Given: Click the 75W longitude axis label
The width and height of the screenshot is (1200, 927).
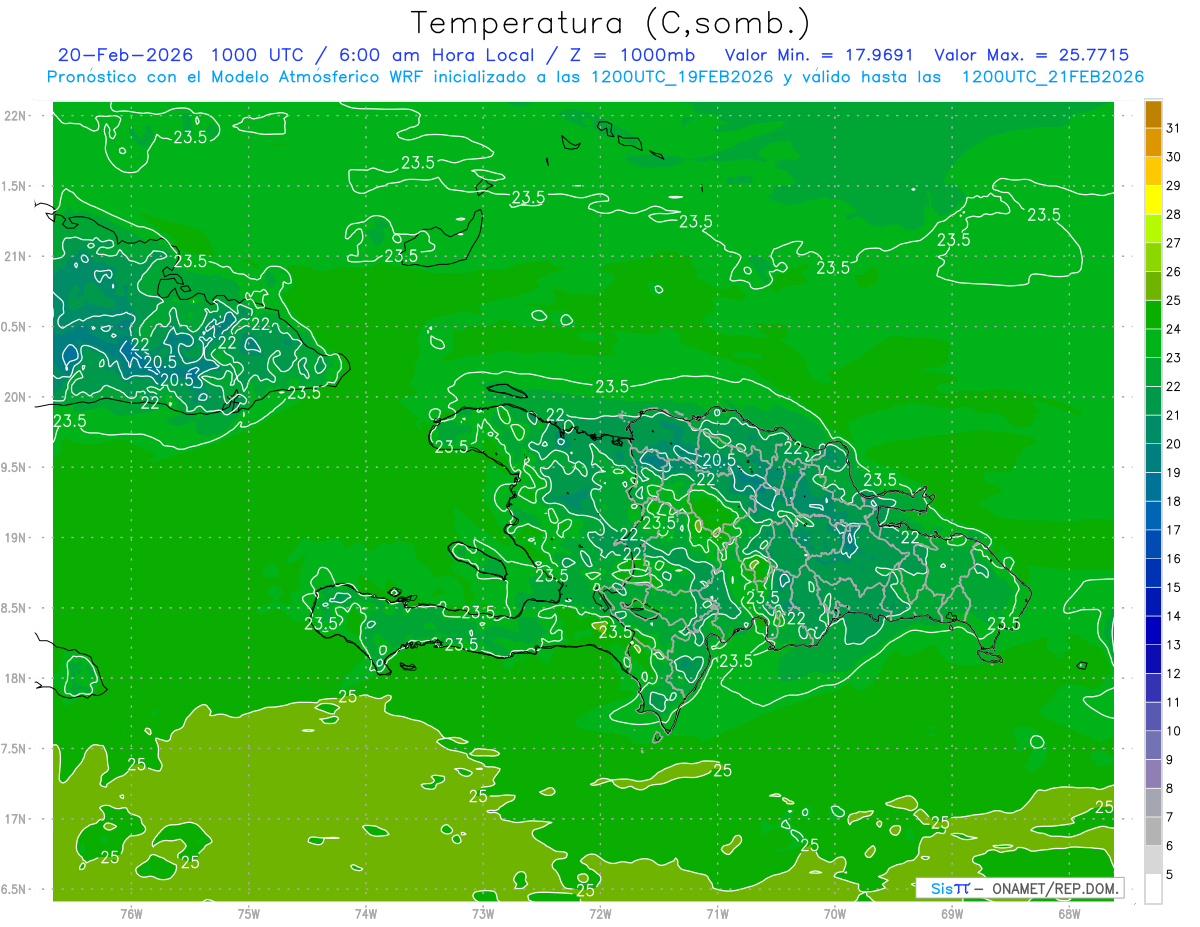Looking at the screenshot, I should (x=249, y=913).
